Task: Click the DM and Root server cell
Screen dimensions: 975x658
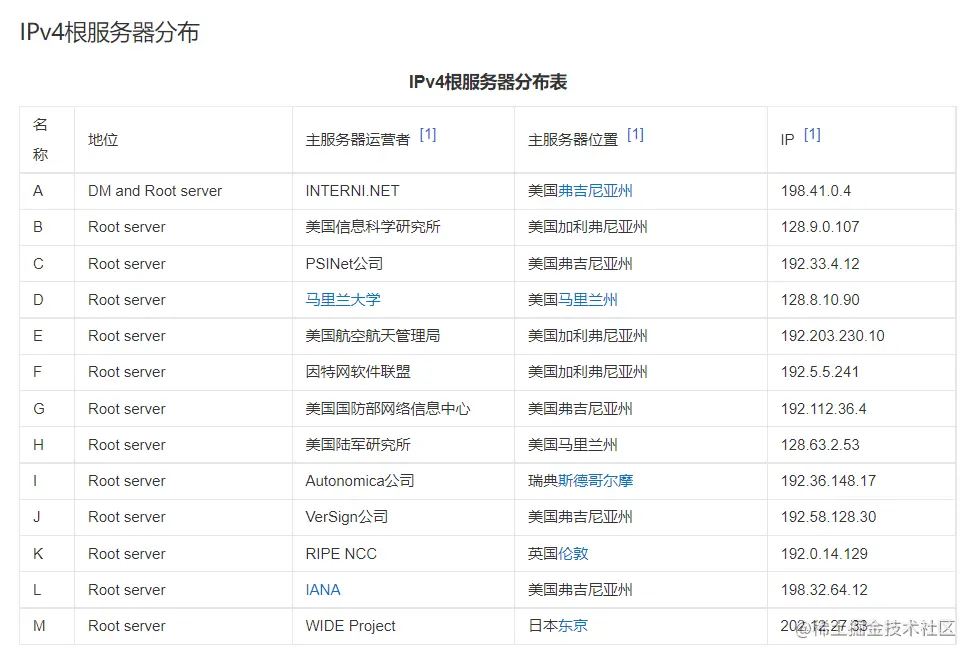Action: [183, 191]
